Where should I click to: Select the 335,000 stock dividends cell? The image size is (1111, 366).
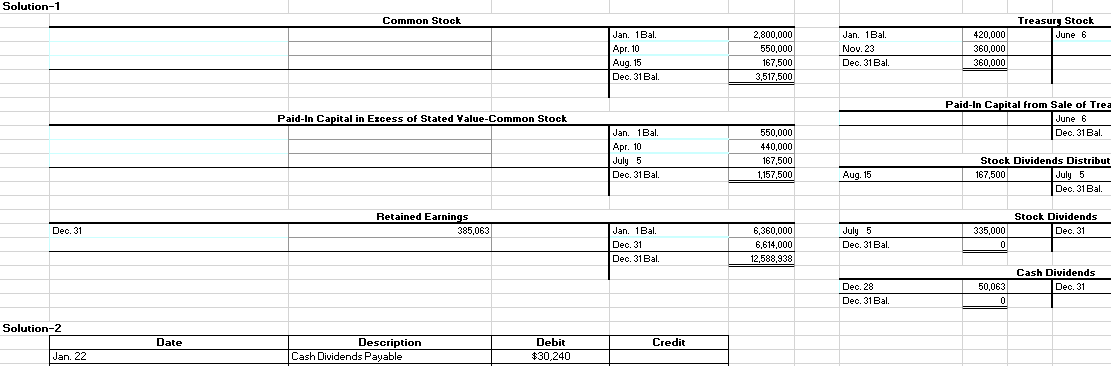click(x=984, y=230)
